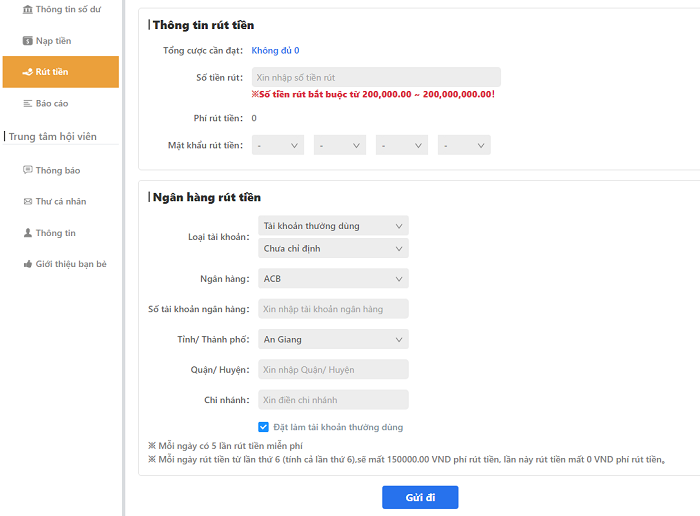Expand the Chưa chỉ định dropdown
The height and width of the screenshot is (516, 700).
[x=333, y=249]
